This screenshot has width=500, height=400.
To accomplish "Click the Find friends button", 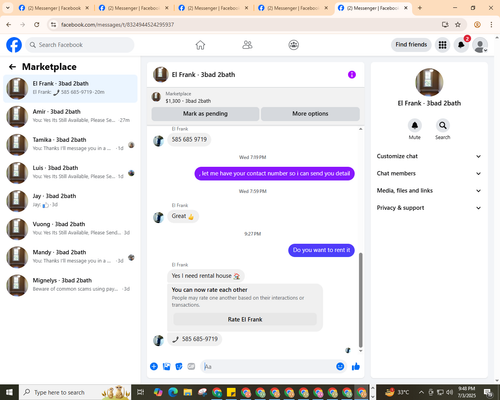I will coord(411,45).
